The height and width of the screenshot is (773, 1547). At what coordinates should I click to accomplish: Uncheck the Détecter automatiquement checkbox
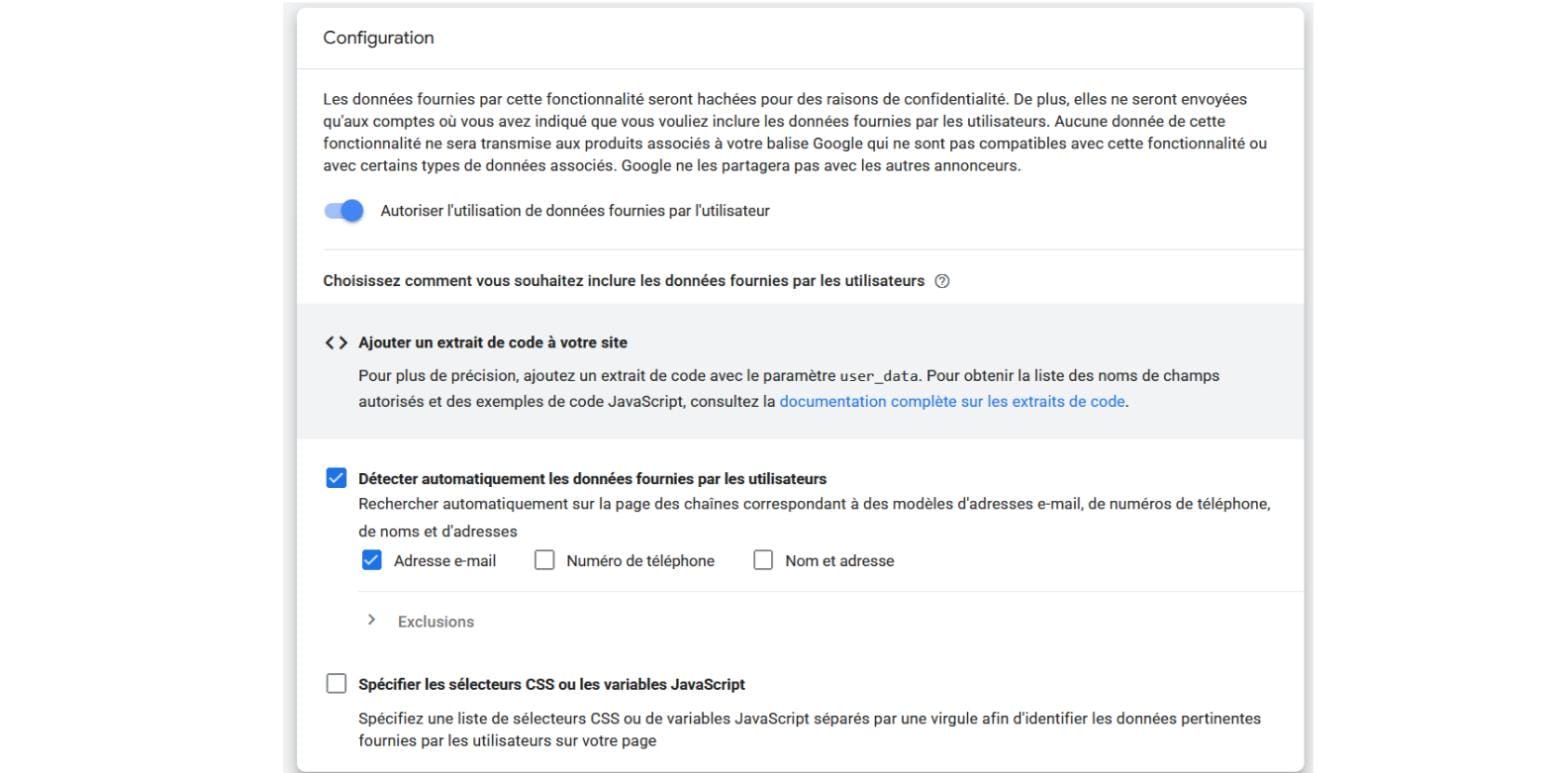click(x=336, y=479)
